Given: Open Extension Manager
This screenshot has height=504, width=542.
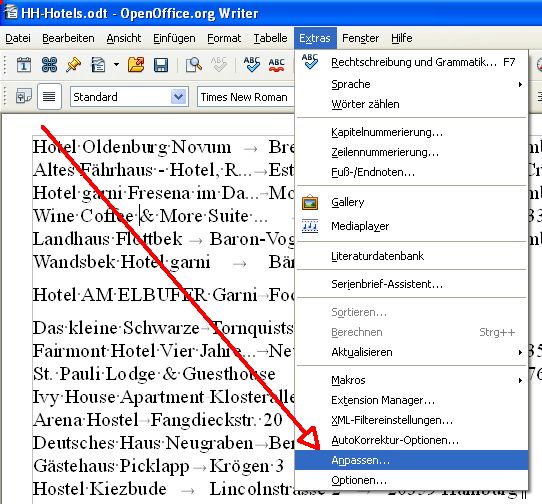Looking at the screenshot, I should pos(411,400).
